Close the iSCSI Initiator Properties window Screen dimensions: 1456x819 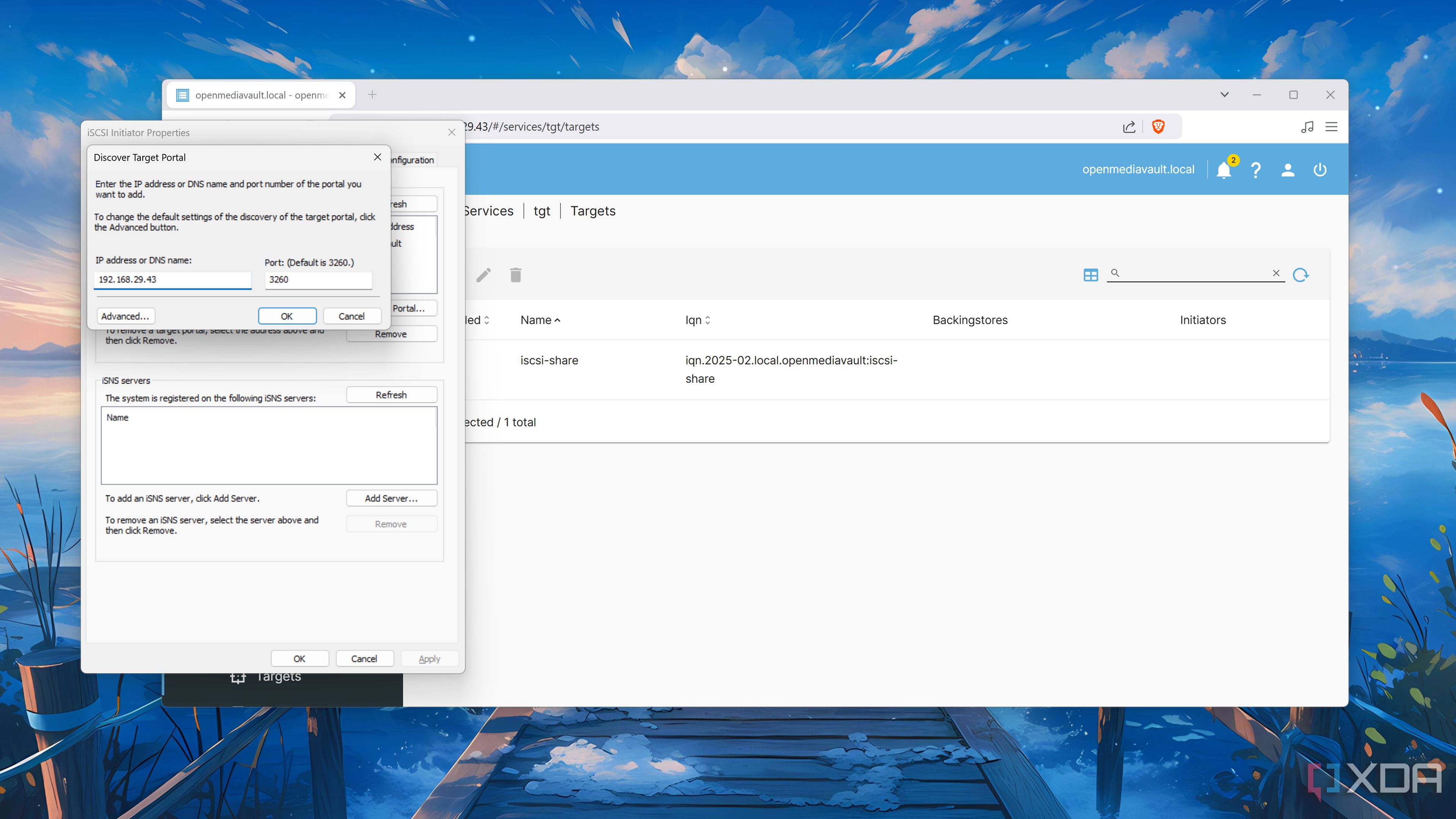coord(452,132)
